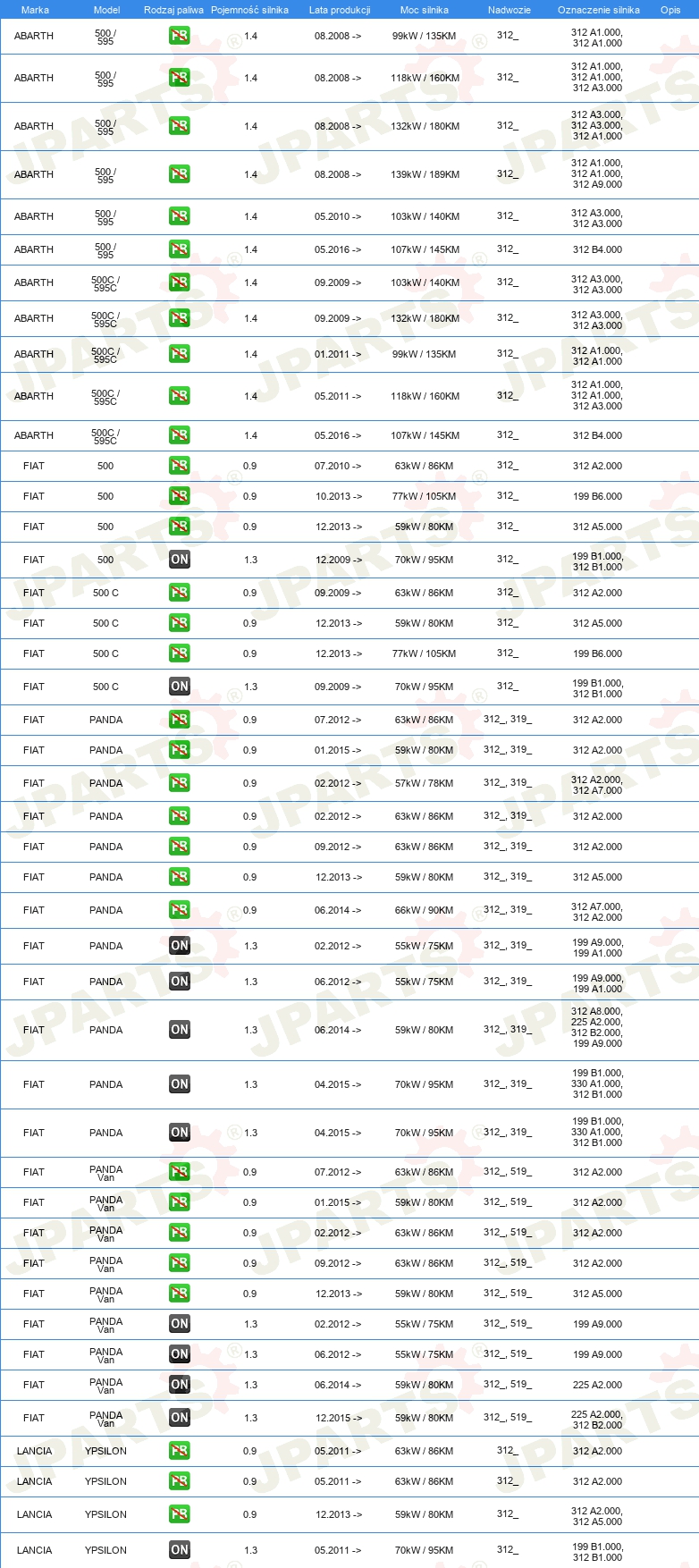Click petrol icon in Abarth 500/595 107kW/145KM row
This screenshot has height=1568, width=699.
(x=180, y=249)
